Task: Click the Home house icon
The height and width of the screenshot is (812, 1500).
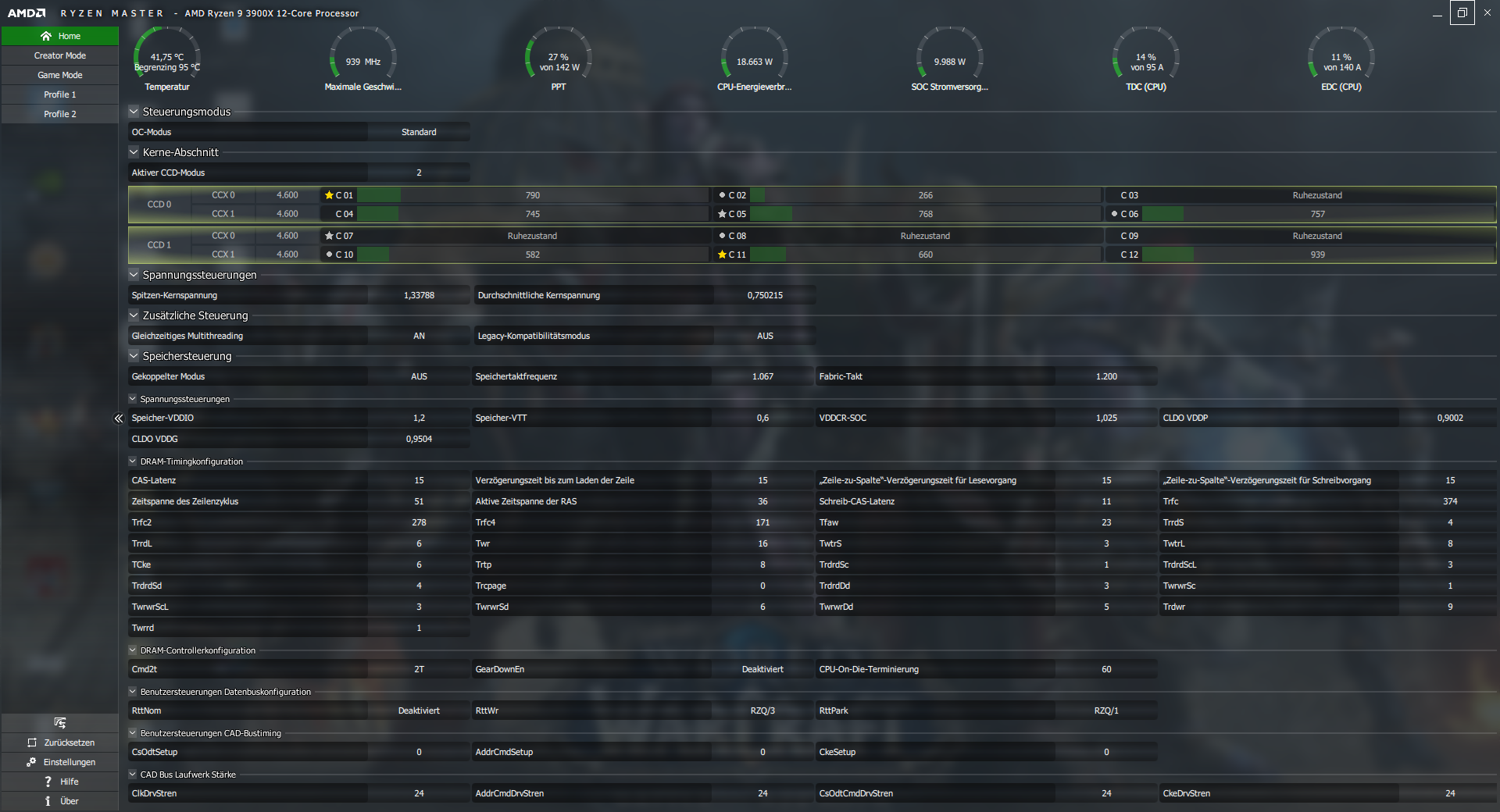Action: click(x=46, y=36)
